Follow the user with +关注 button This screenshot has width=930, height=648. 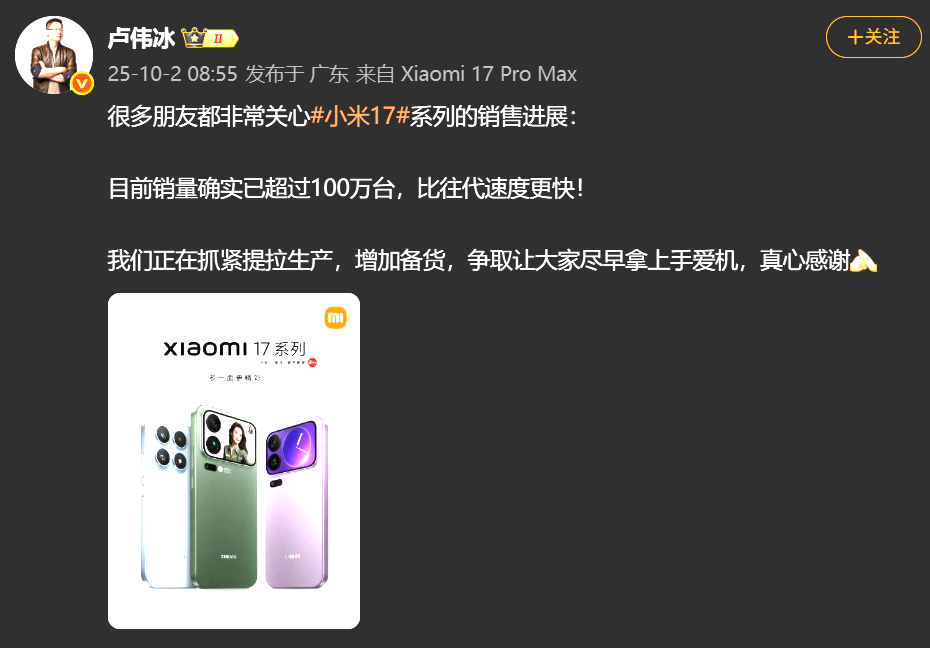pos(874,37)
